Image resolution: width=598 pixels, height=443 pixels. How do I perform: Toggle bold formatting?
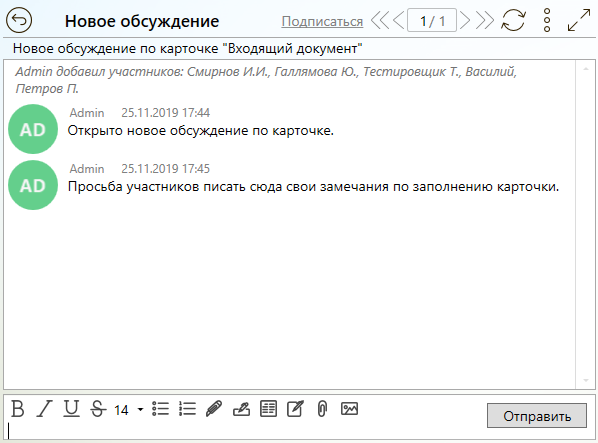18,409
